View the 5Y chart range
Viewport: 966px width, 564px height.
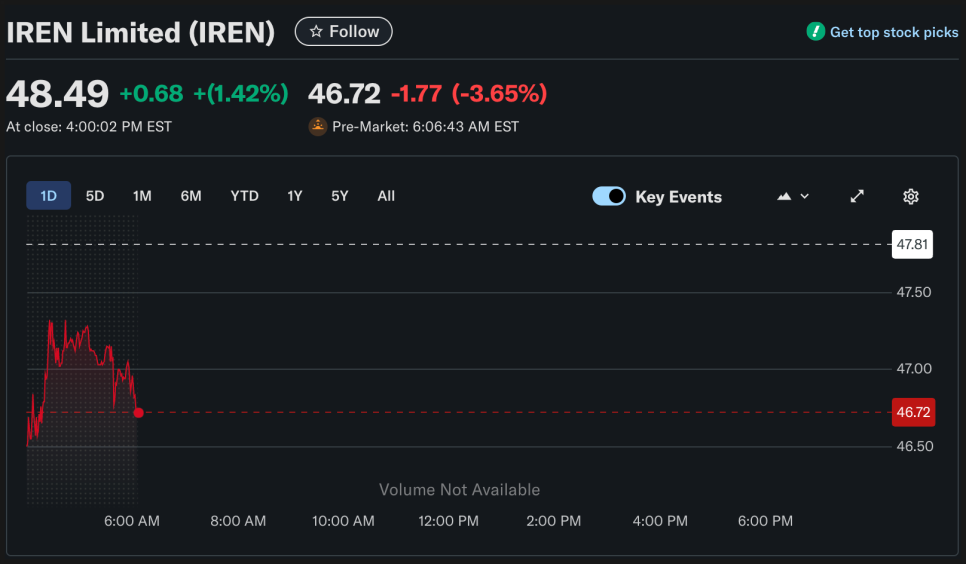click(340, 196)
